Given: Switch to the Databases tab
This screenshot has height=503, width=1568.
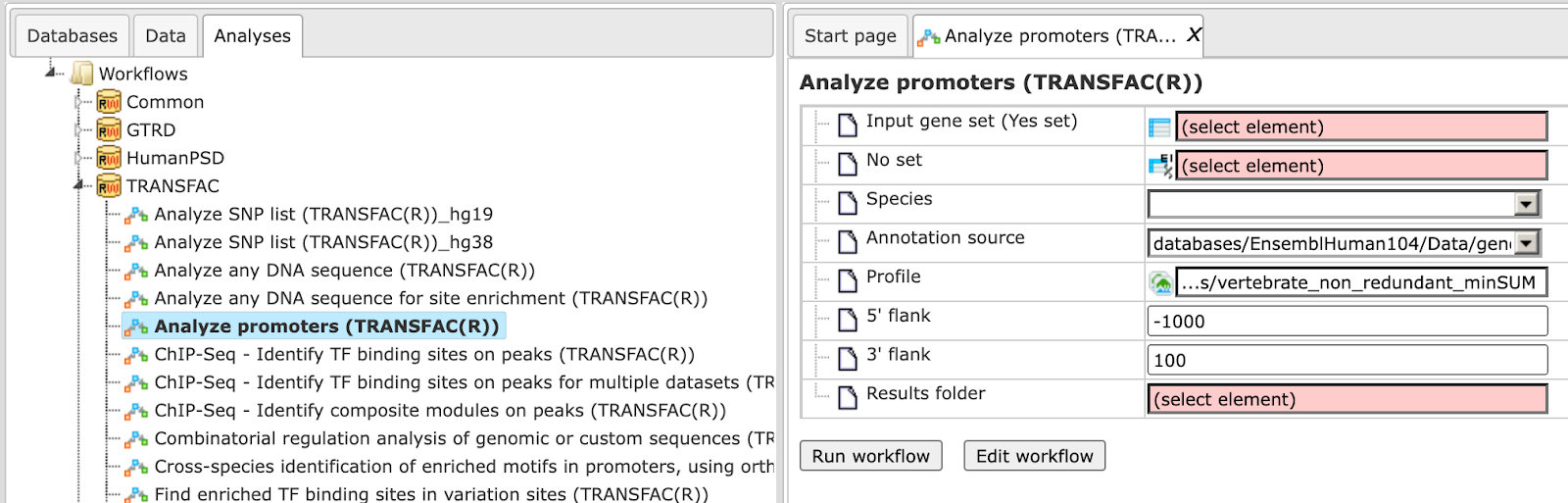Looking at the screenshot, I should pos(73,35).
